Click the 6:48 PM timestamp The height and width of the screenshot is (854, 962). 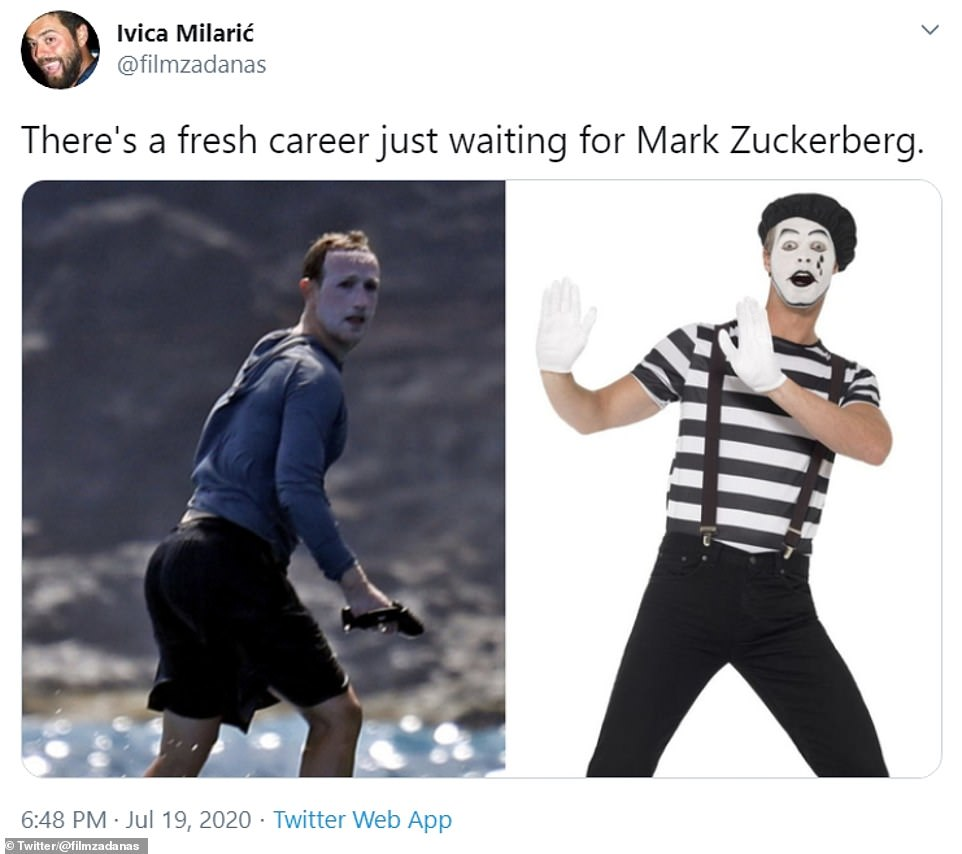coord(64,820)
